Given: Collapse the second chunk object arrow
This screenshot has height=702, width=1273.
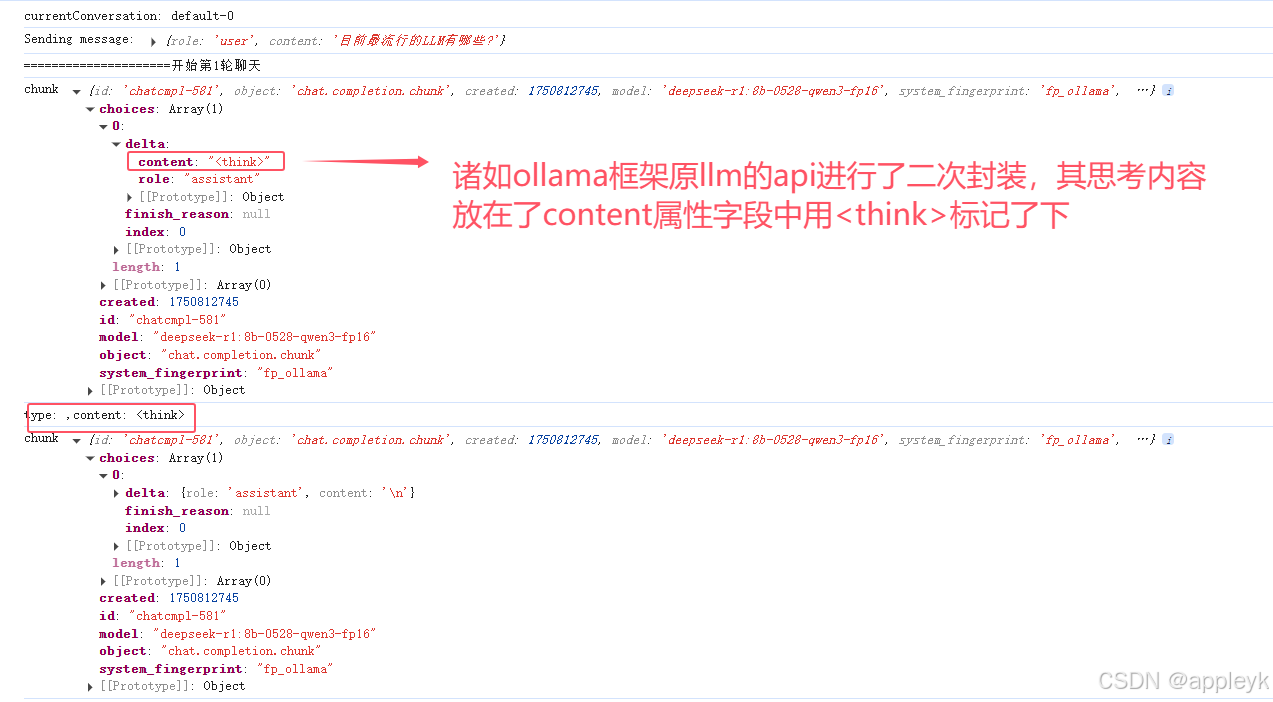Looking at the screenshot, I should (x=77, y=440).
